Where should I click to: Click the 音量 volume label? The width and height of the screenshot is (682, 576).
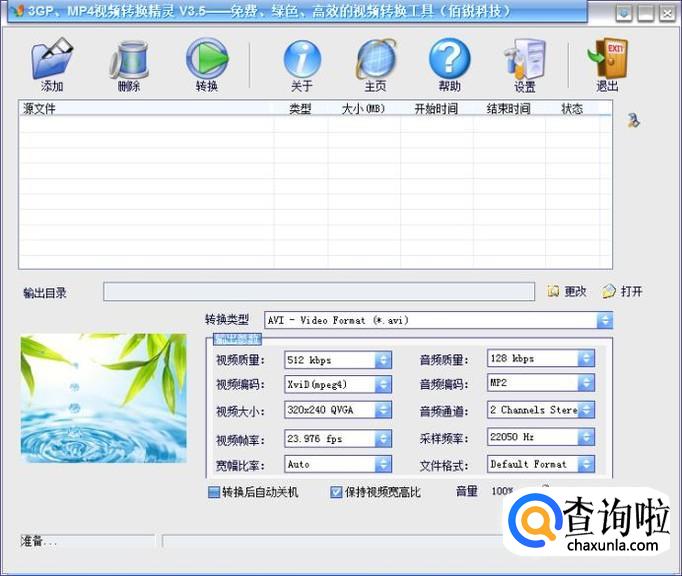[467, 491]
